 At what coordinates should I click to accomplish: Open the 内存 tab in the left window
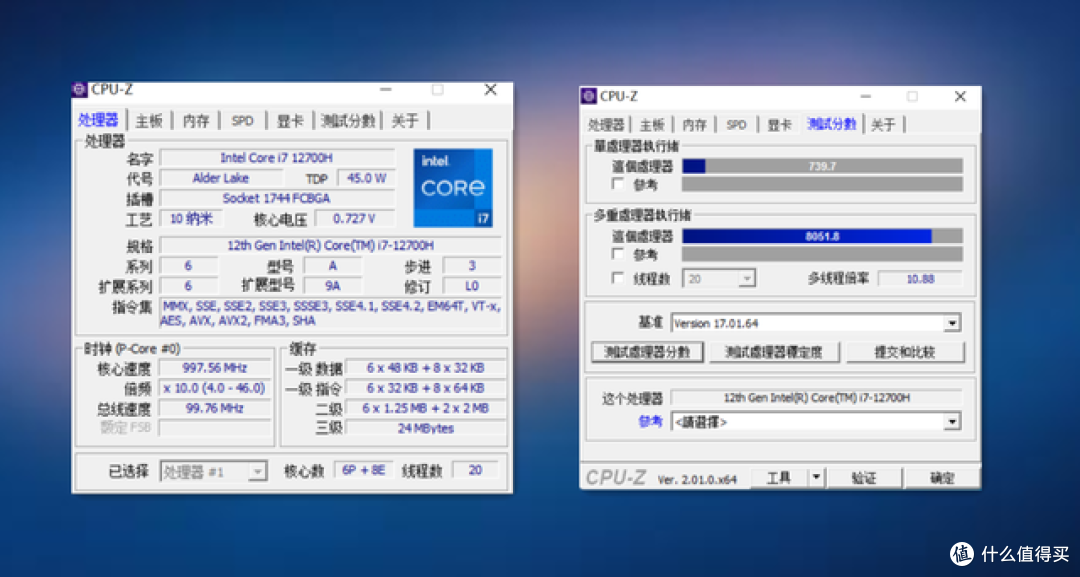pyautogui.click(x=196, y=121)
